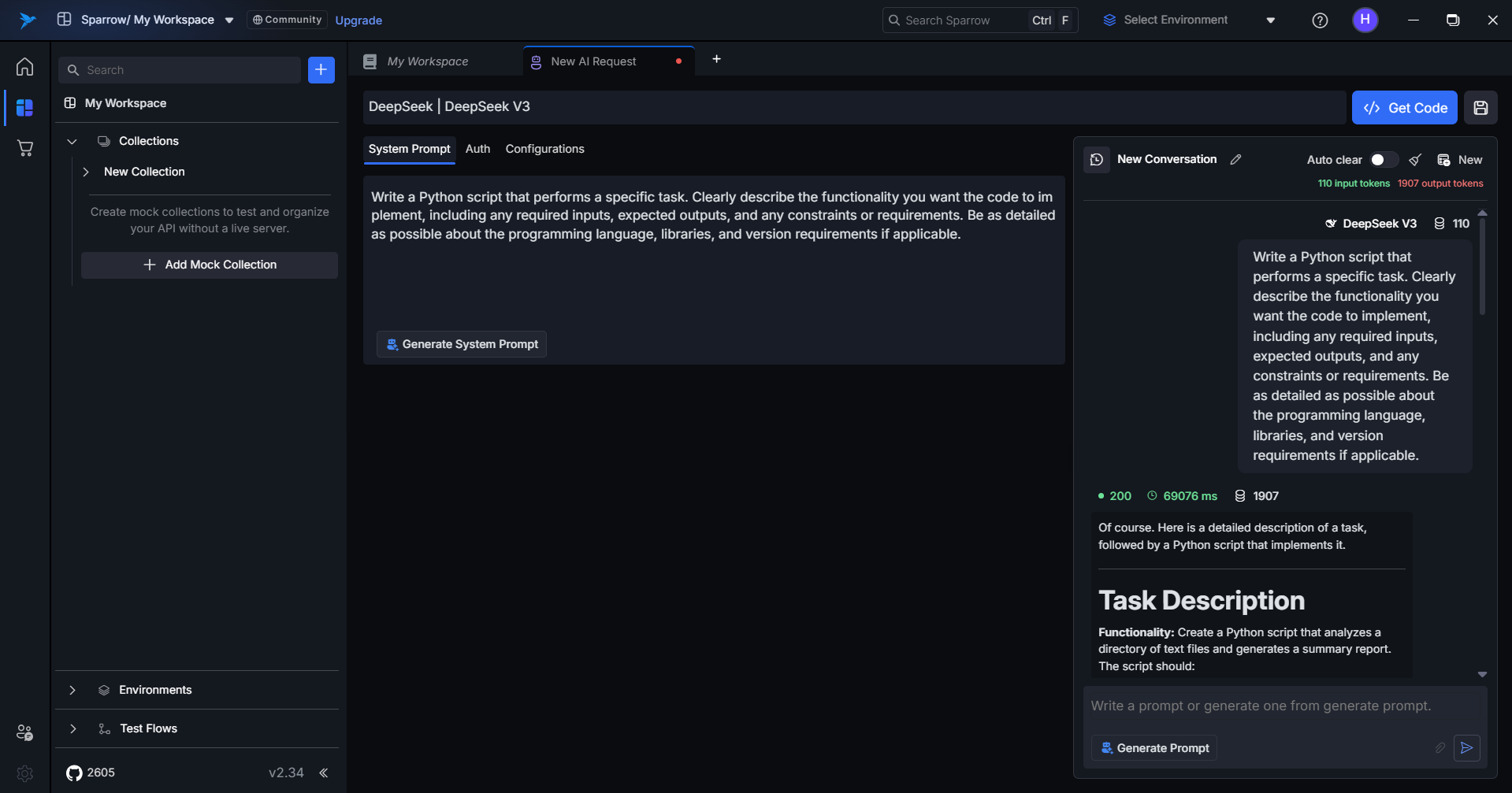Switch to the Auth tab

coord(477,149)
